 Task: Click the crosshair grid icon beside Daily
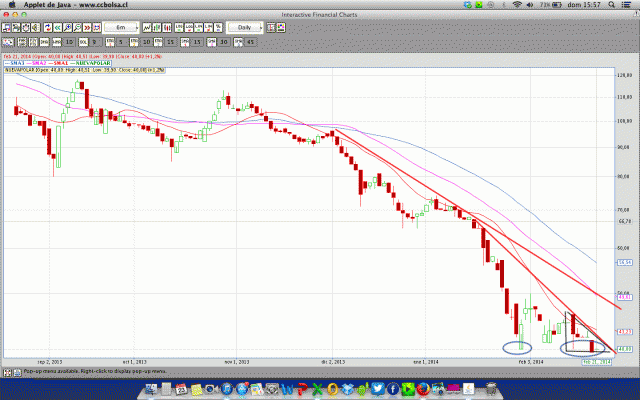tap(271, 27)
